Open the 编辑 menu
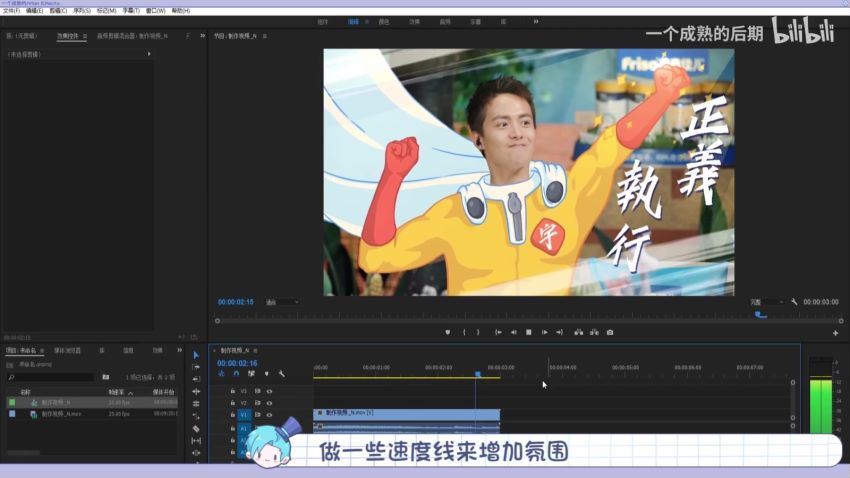The image size is (850, 478). 35,11
